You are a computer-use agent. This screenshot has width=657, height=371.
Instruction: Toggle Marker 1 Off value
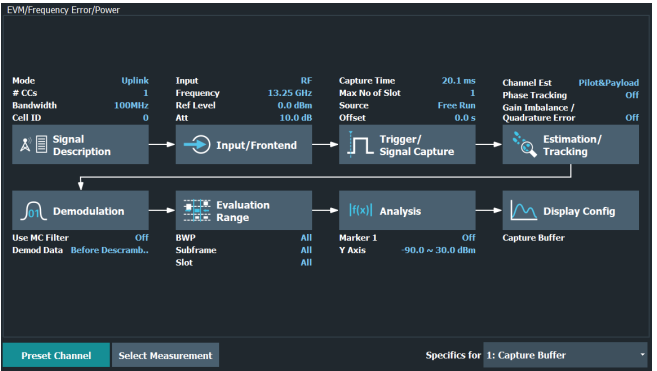coord(468,238)
